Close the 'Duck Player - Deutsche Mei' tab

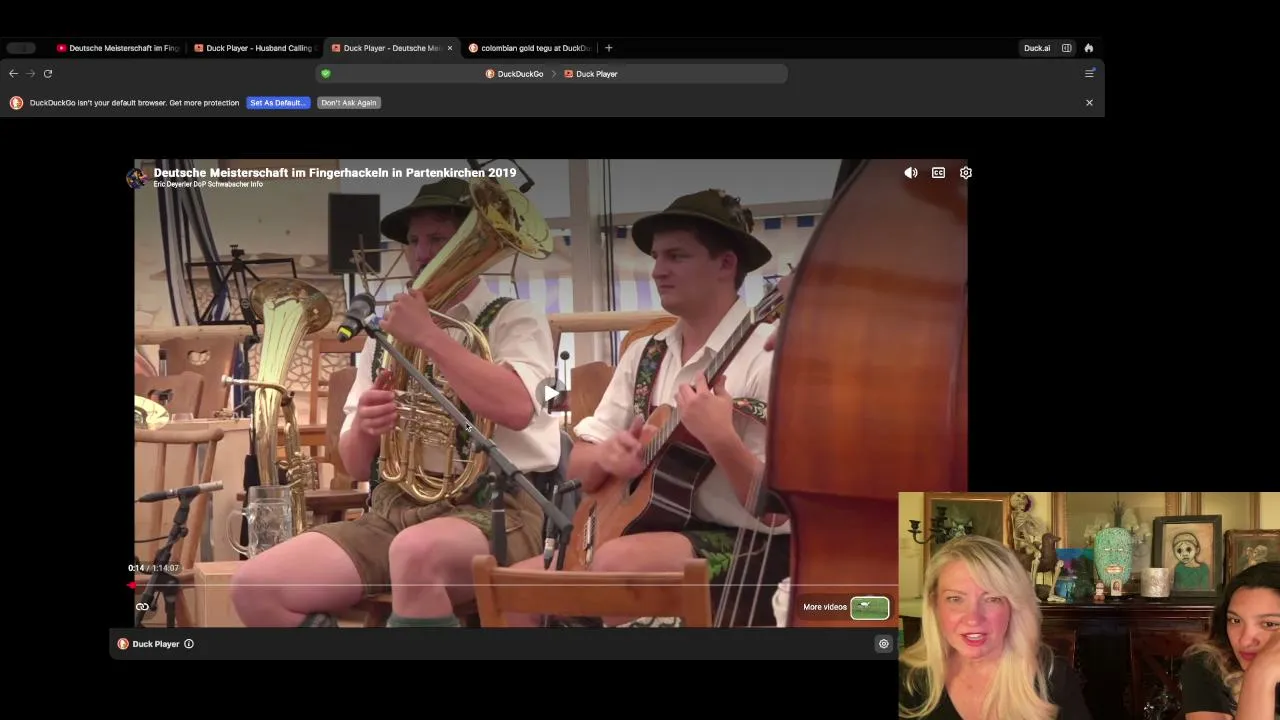(450, 48)
